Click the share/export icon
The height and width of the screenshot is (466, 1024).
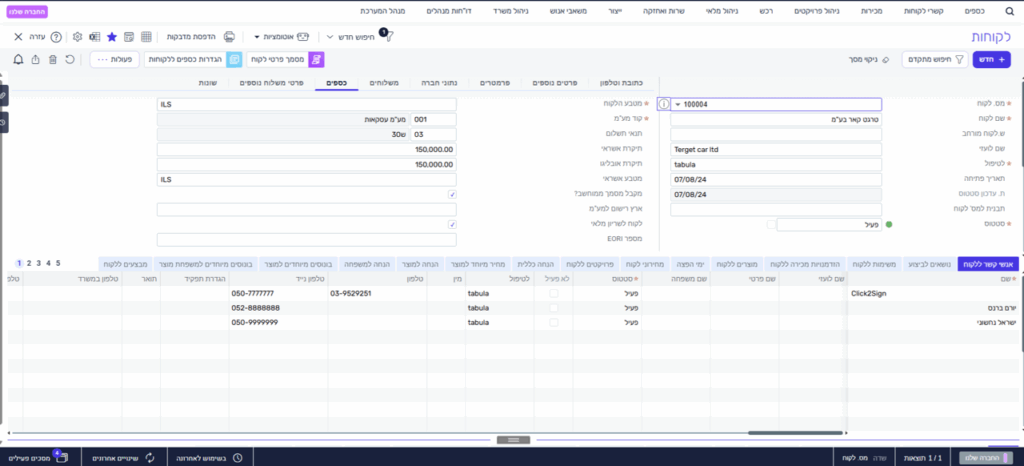click(35, 59)
